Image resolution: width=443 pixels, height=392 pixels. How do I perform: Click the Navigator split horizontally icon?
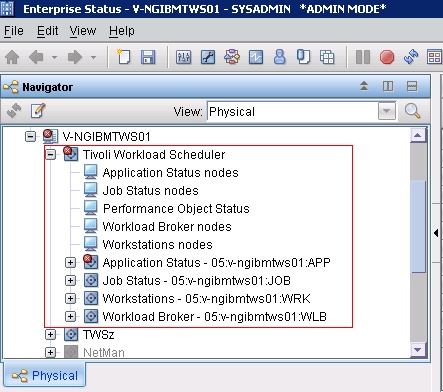tap(412, 86)
